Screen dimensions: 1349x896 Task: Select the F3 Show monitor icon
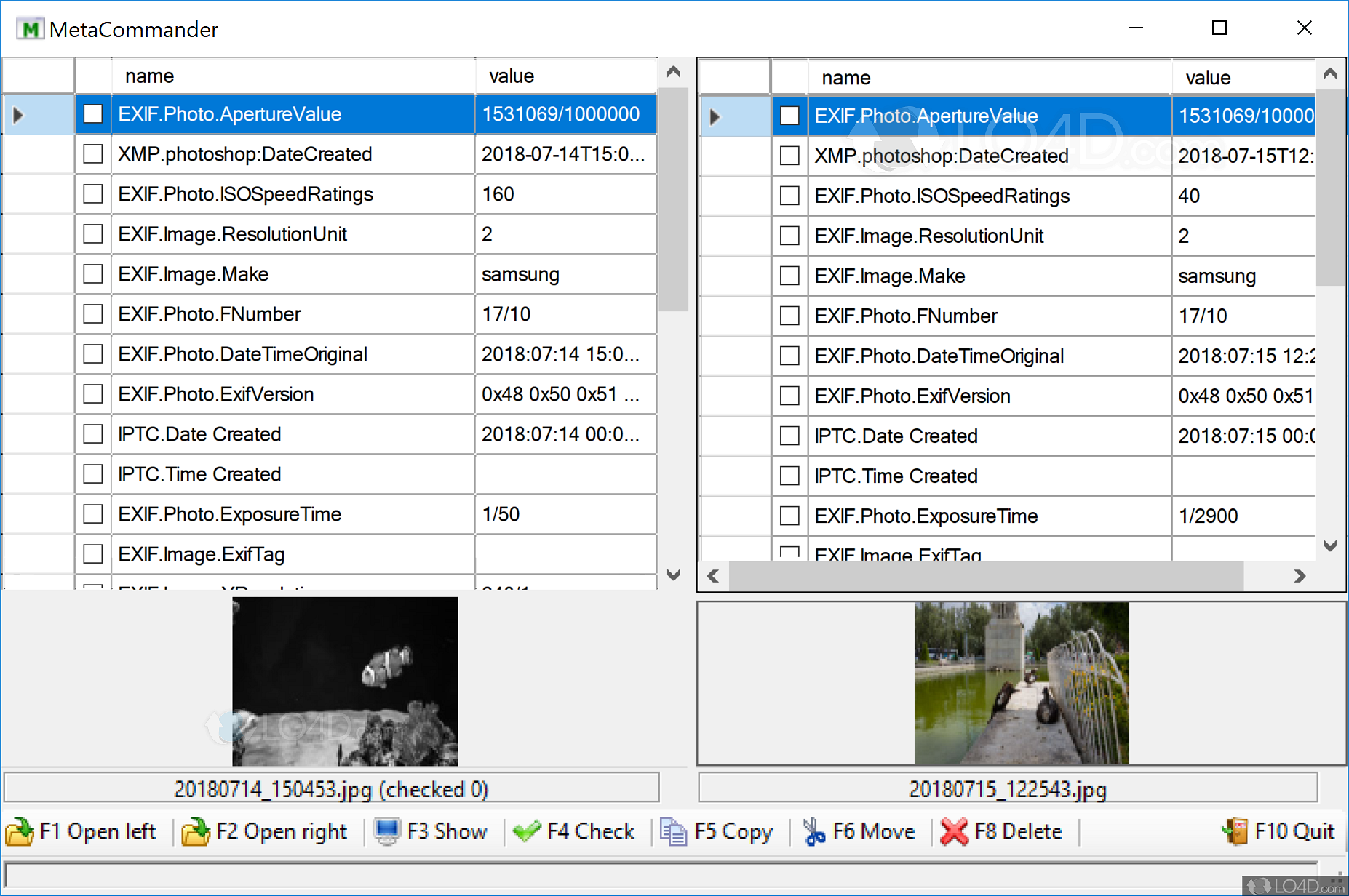[x=388, y=831]
